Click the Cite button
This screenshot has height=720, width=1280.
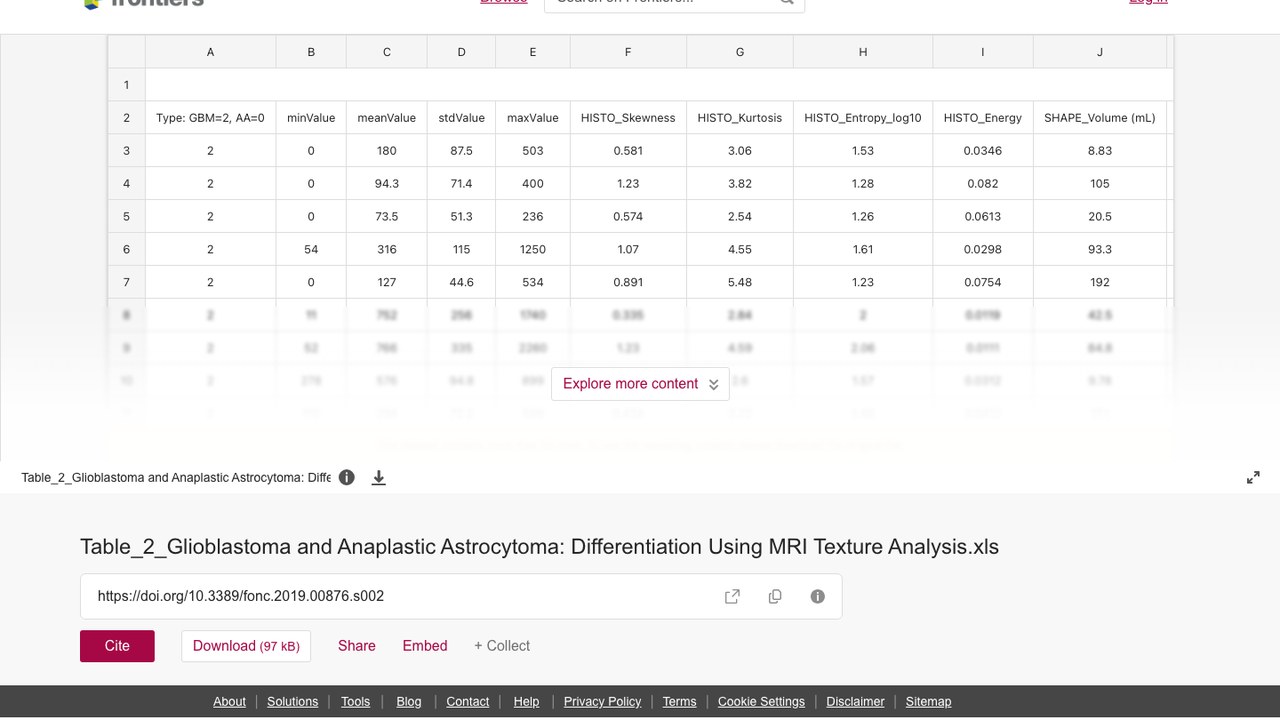tap(117, 646)
